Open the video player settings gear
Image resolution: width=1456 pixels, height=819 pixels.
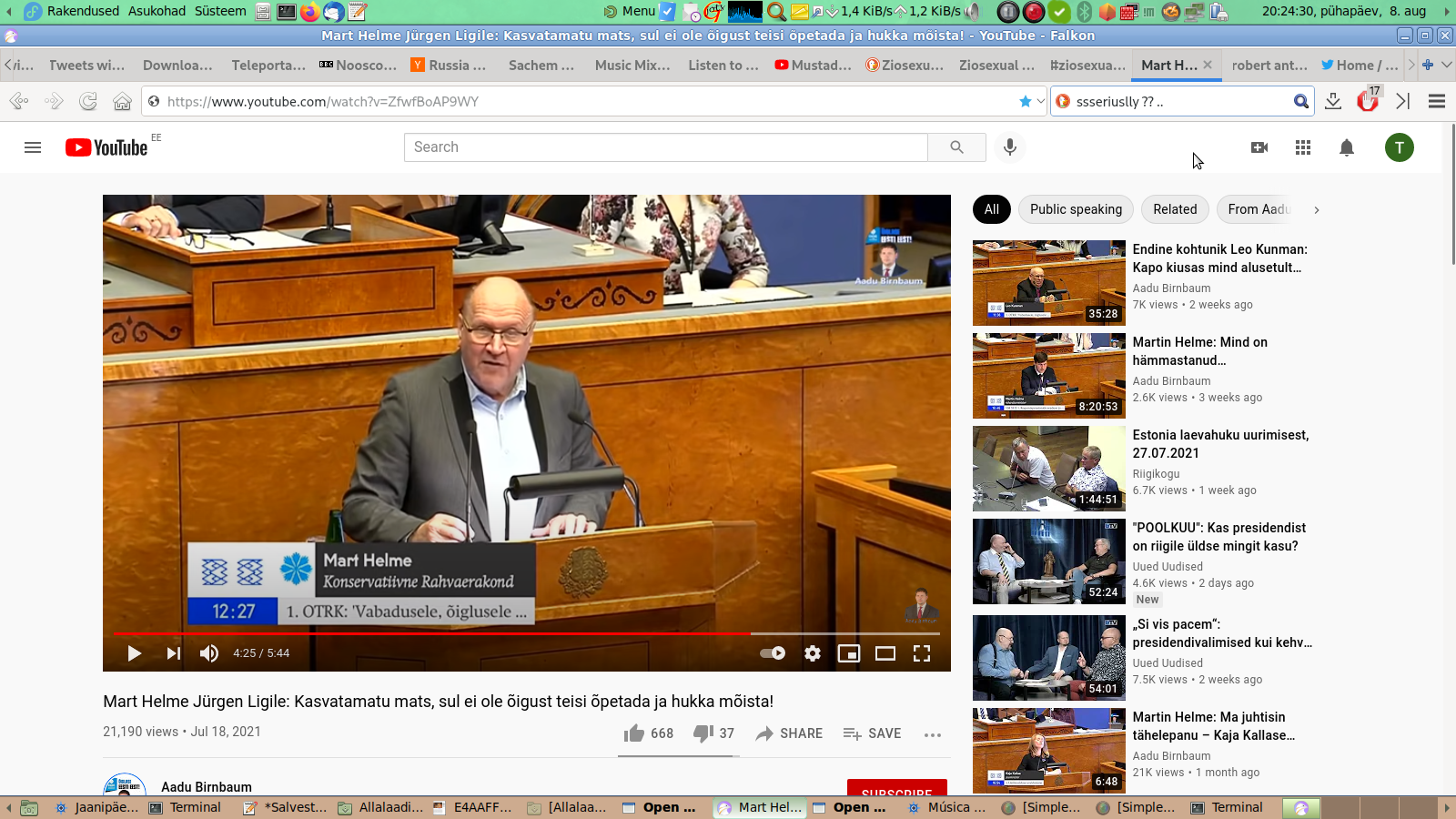pos(813,653)
